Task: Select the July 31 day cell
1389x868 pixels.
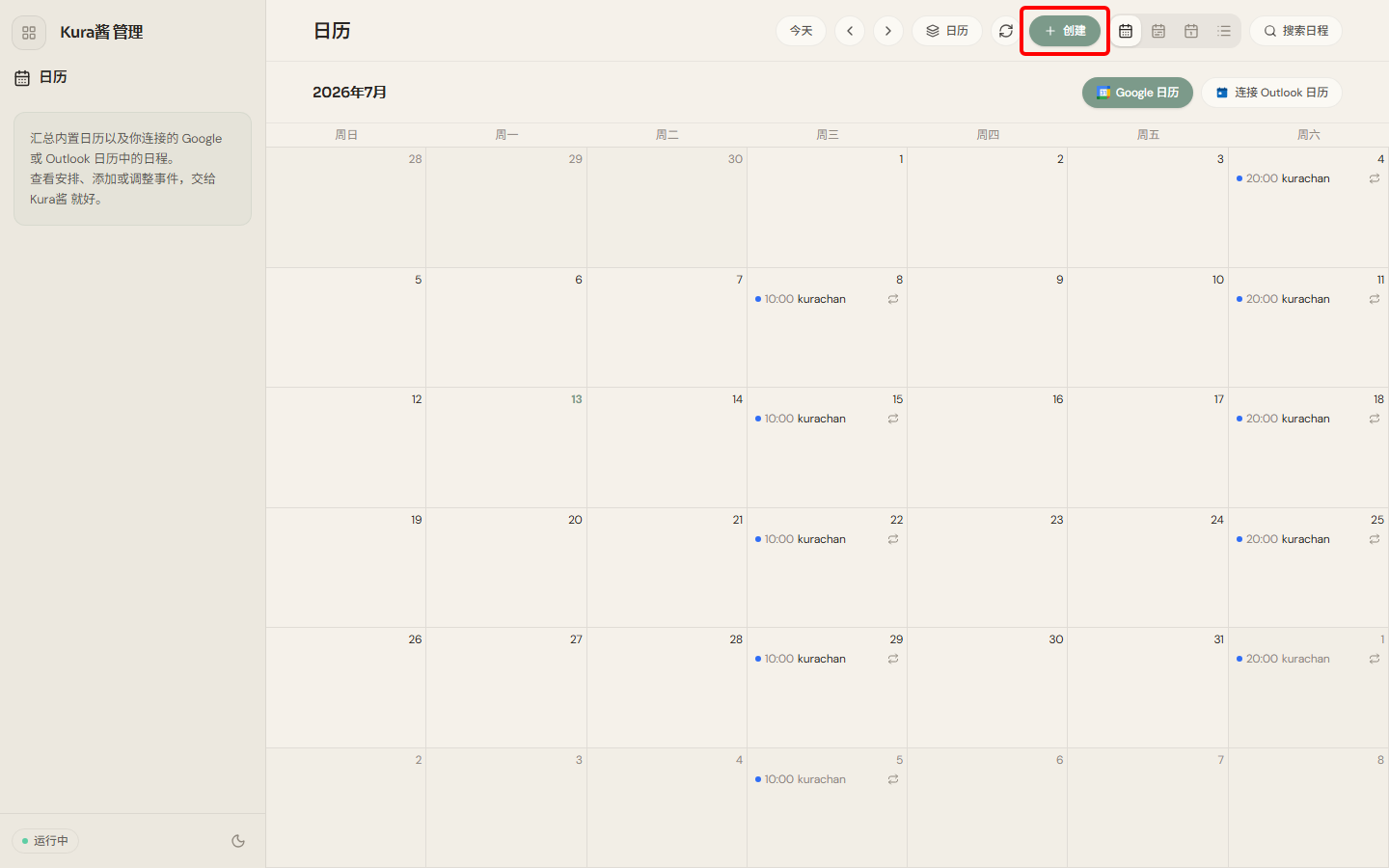Action: tap(1148, 688)
